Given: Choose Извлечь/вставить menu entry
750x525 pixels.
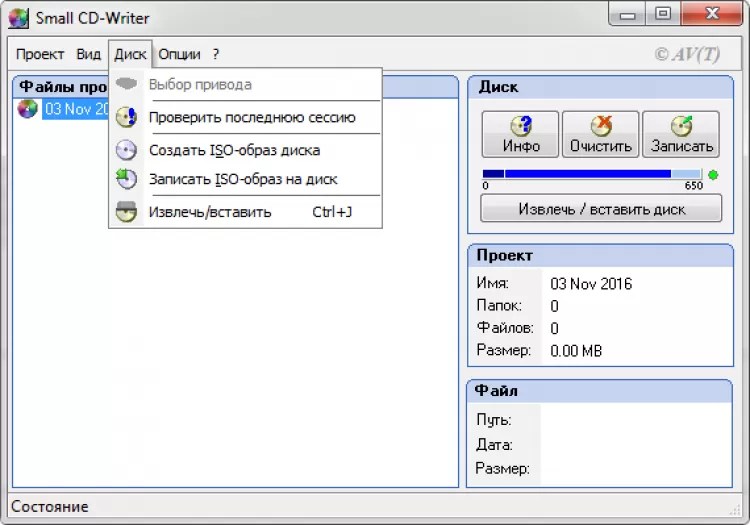Looking at the screenshot, I should pyautogui.click(x=245, y=211).
